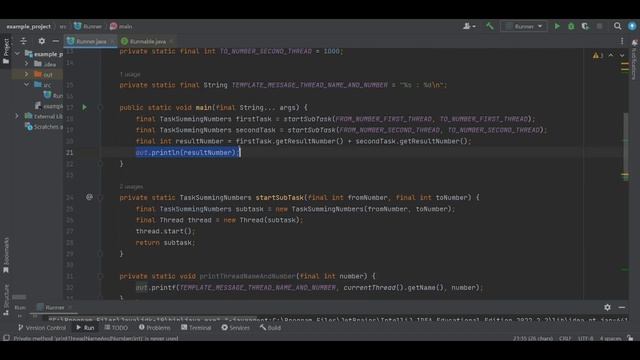Click Runner breadcrumb in navigation bar
This screenshot has width=640, height=360.
(x=88, y=26)
